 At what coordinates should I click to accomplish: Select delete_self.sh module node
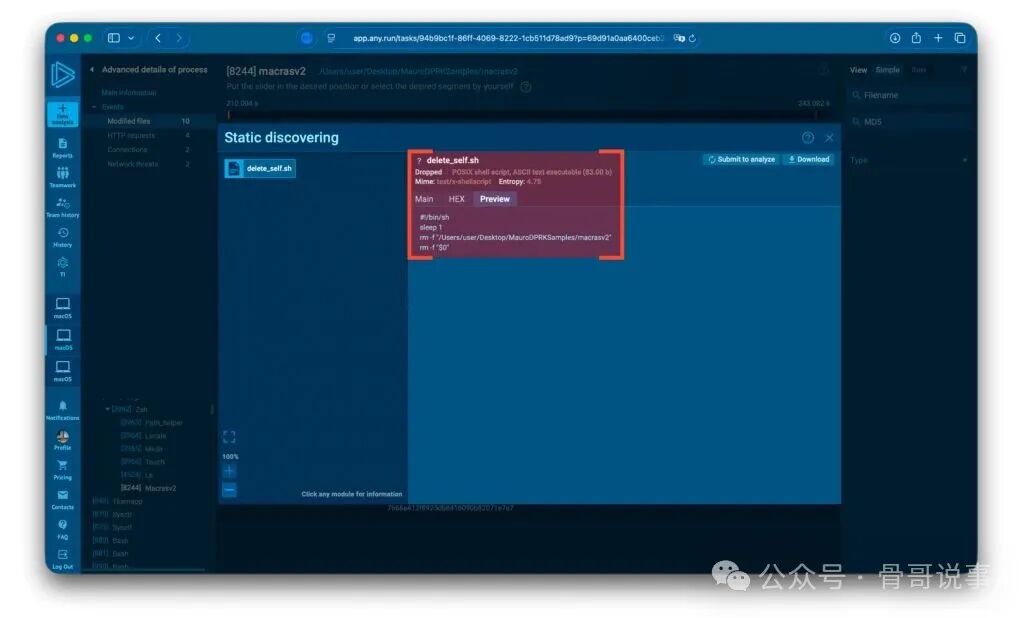coord(260,169)
